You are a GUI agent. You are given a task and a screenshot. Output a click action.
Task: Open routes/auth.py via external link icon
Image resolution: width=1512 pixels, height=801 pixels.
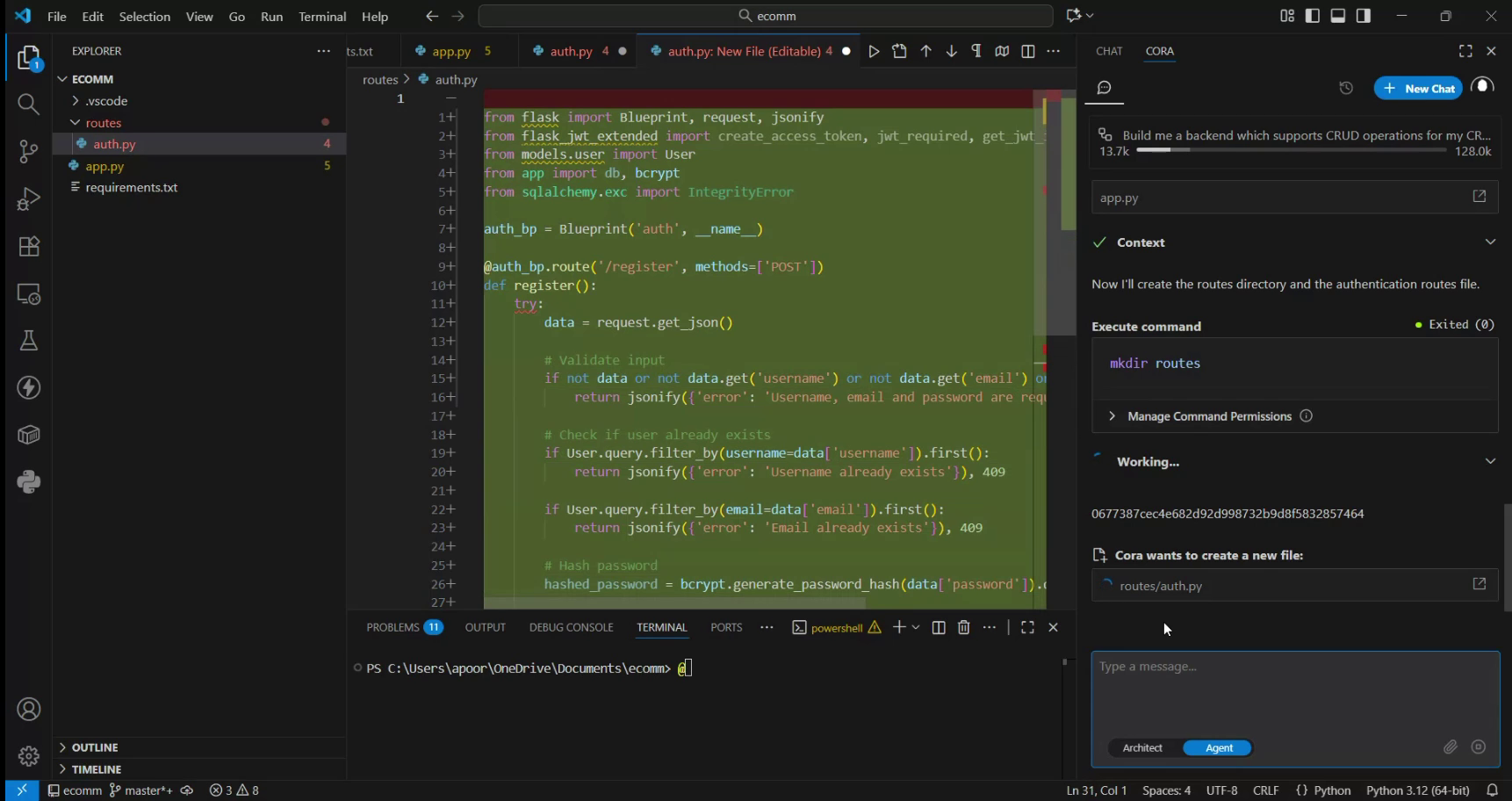[1480, 584]
